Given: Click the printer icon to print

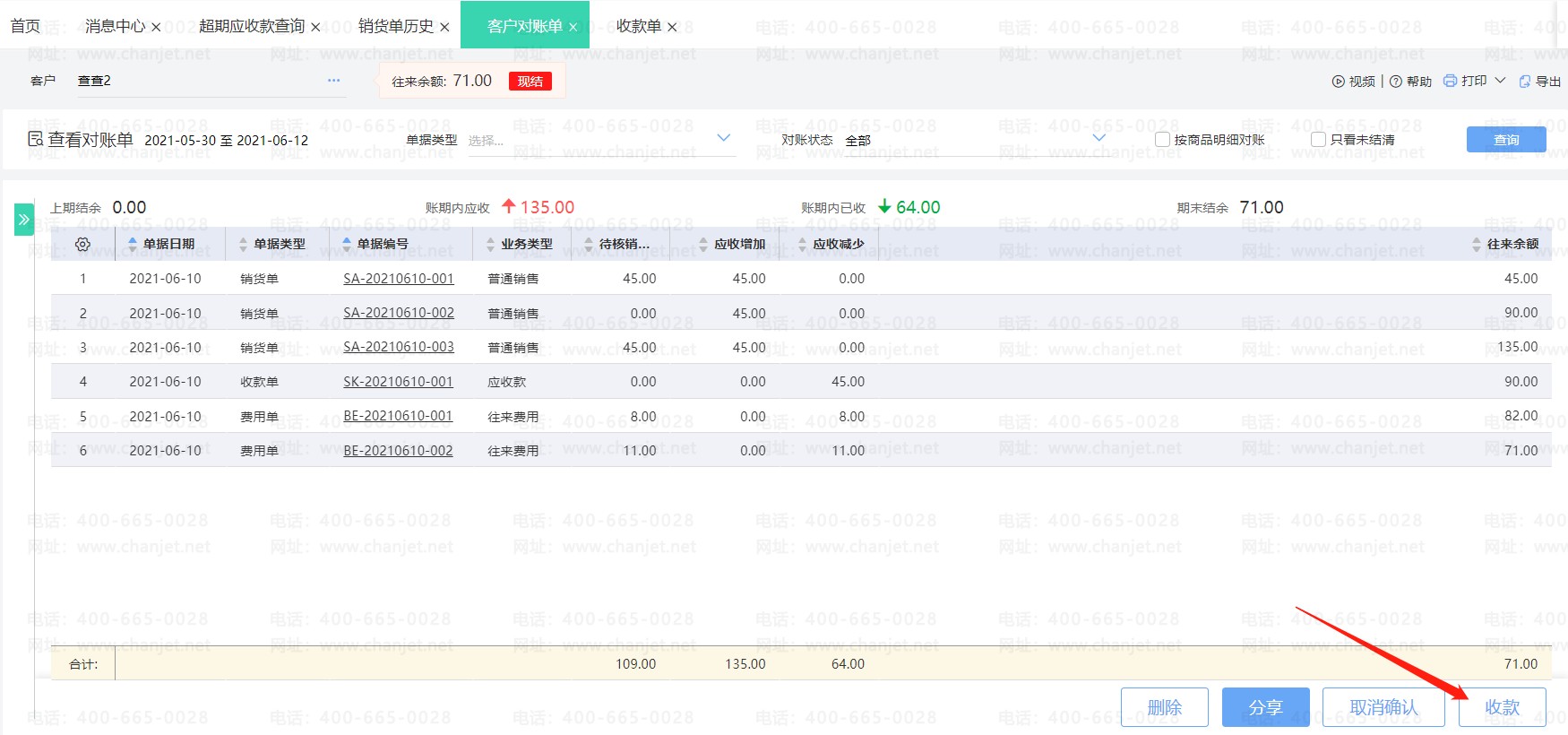Looking at the screenshot, I should click(x=1451, y=82).
